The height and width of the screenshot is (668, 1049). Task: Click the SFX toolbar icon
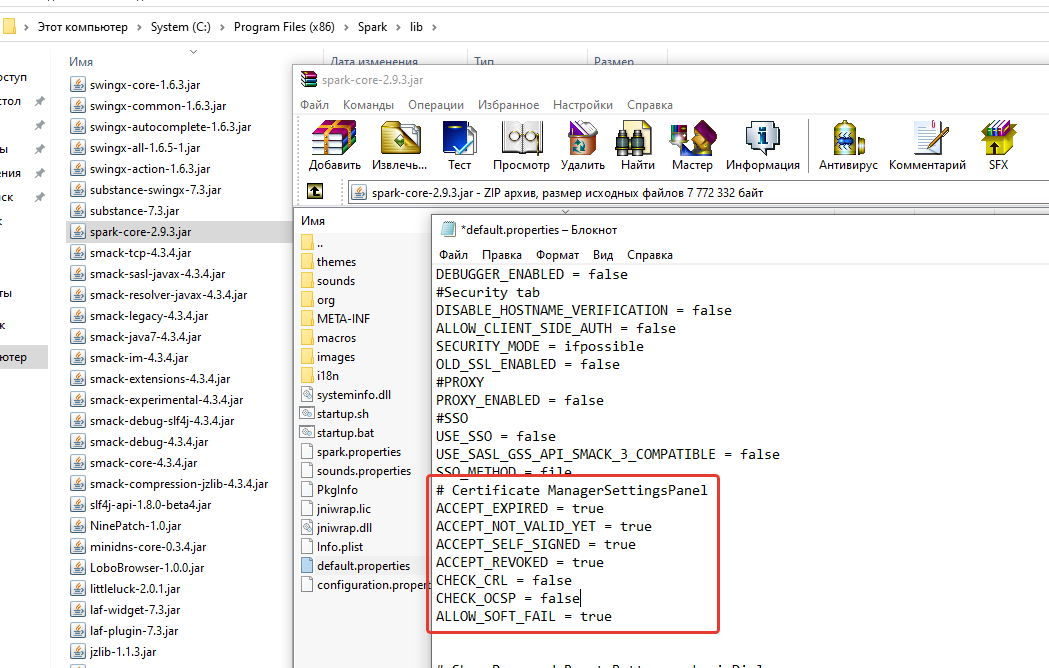point(998,145)
